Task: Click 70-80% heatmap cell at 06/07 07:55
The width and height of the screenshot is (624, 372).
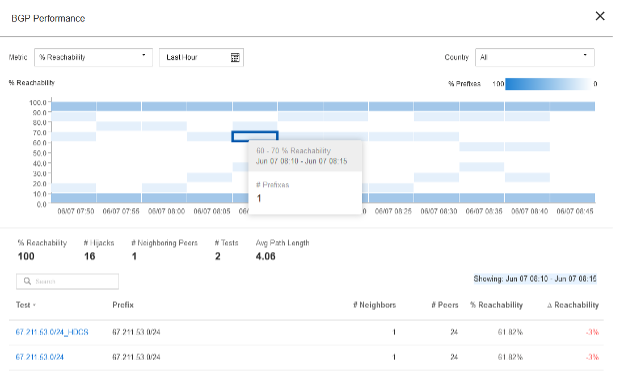Action: pos(119,126)
